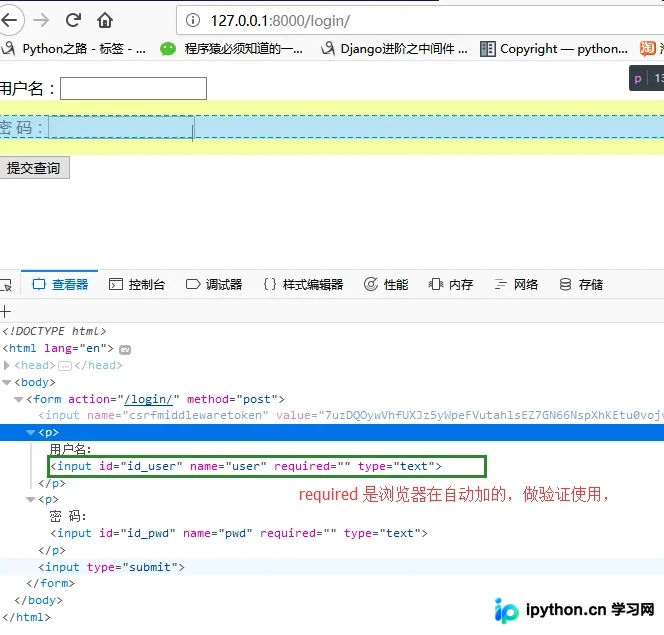
Task: Select the id_pwd input node
Action: (x=239, y=533)
